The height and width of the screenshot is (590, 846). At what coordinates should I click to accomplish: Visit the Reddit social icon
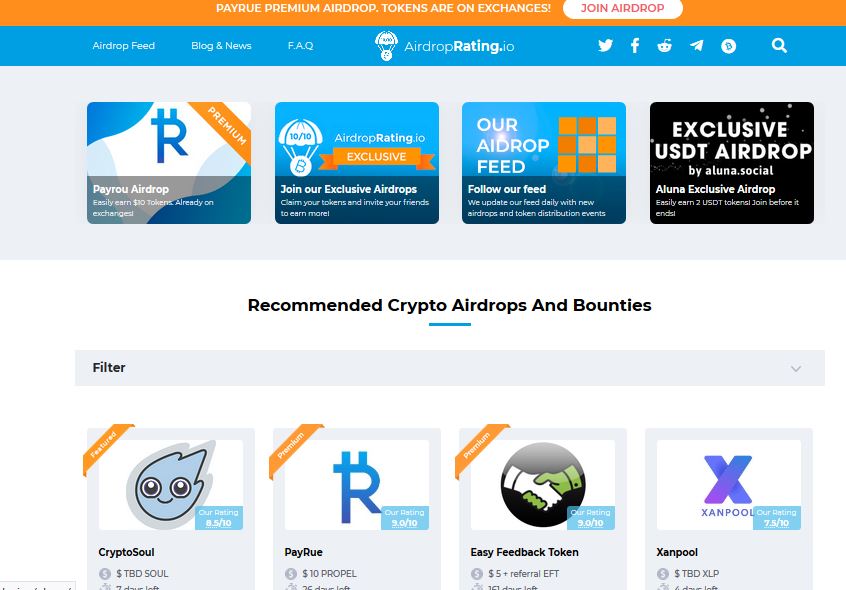(x=664, y=45)
